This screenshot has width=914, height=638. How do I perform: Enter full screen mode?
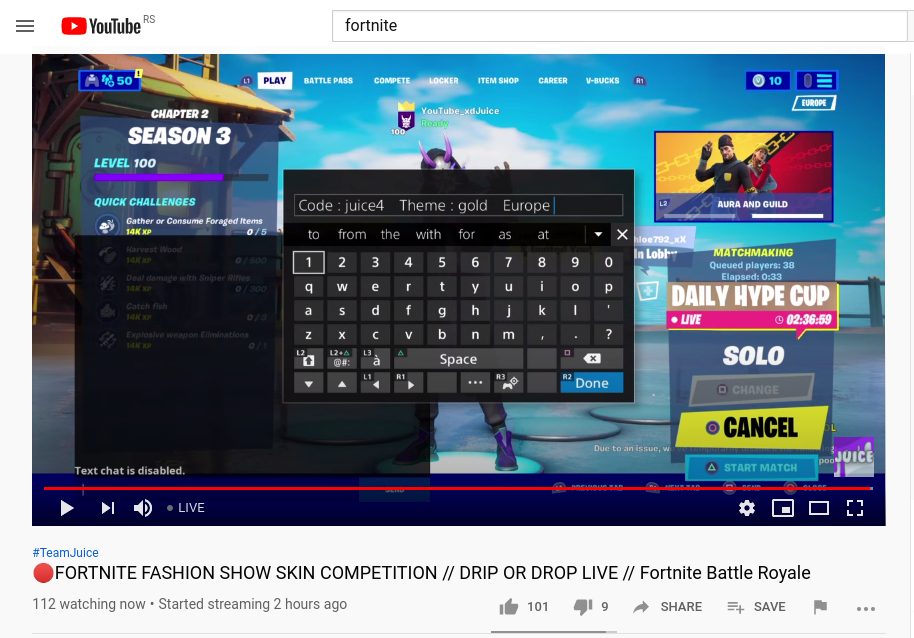click(x=855, y=508)
